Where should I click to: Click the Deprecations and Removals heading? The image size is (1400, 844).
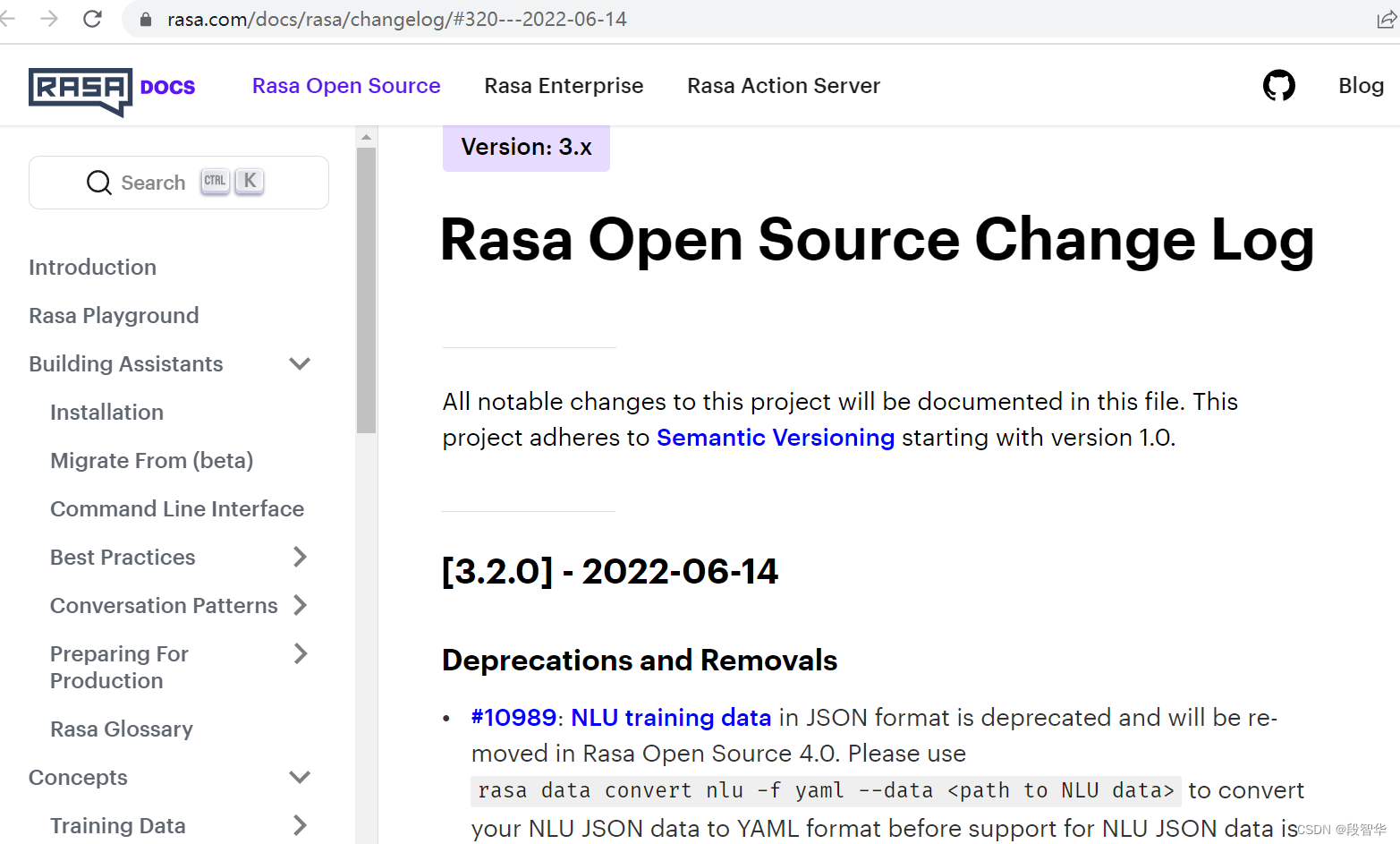click(640, 661)
